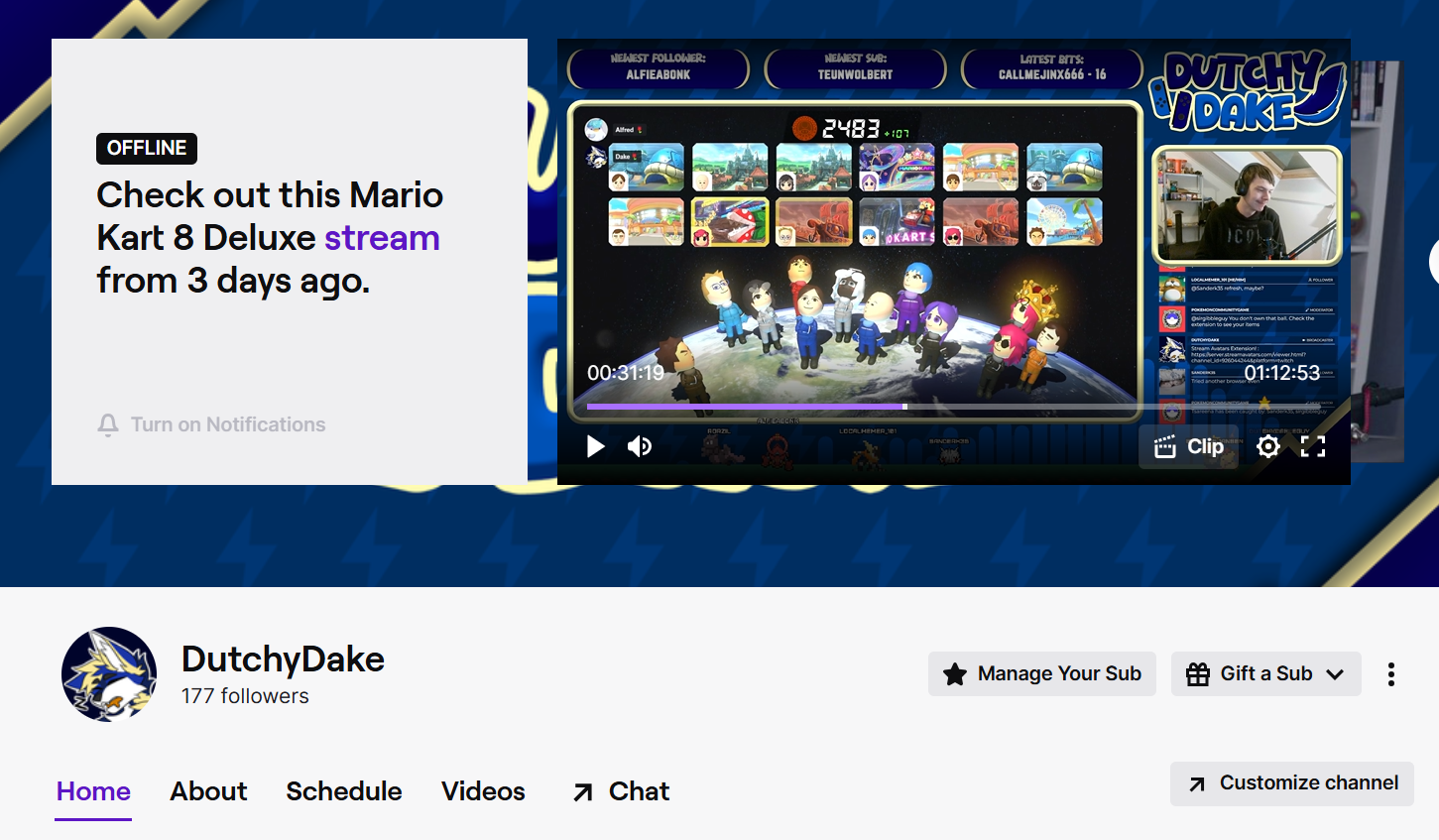Click the bell icon for notifications
Image resolution: width=1439 pixels, height=840 pixels.
pos(108,424)
